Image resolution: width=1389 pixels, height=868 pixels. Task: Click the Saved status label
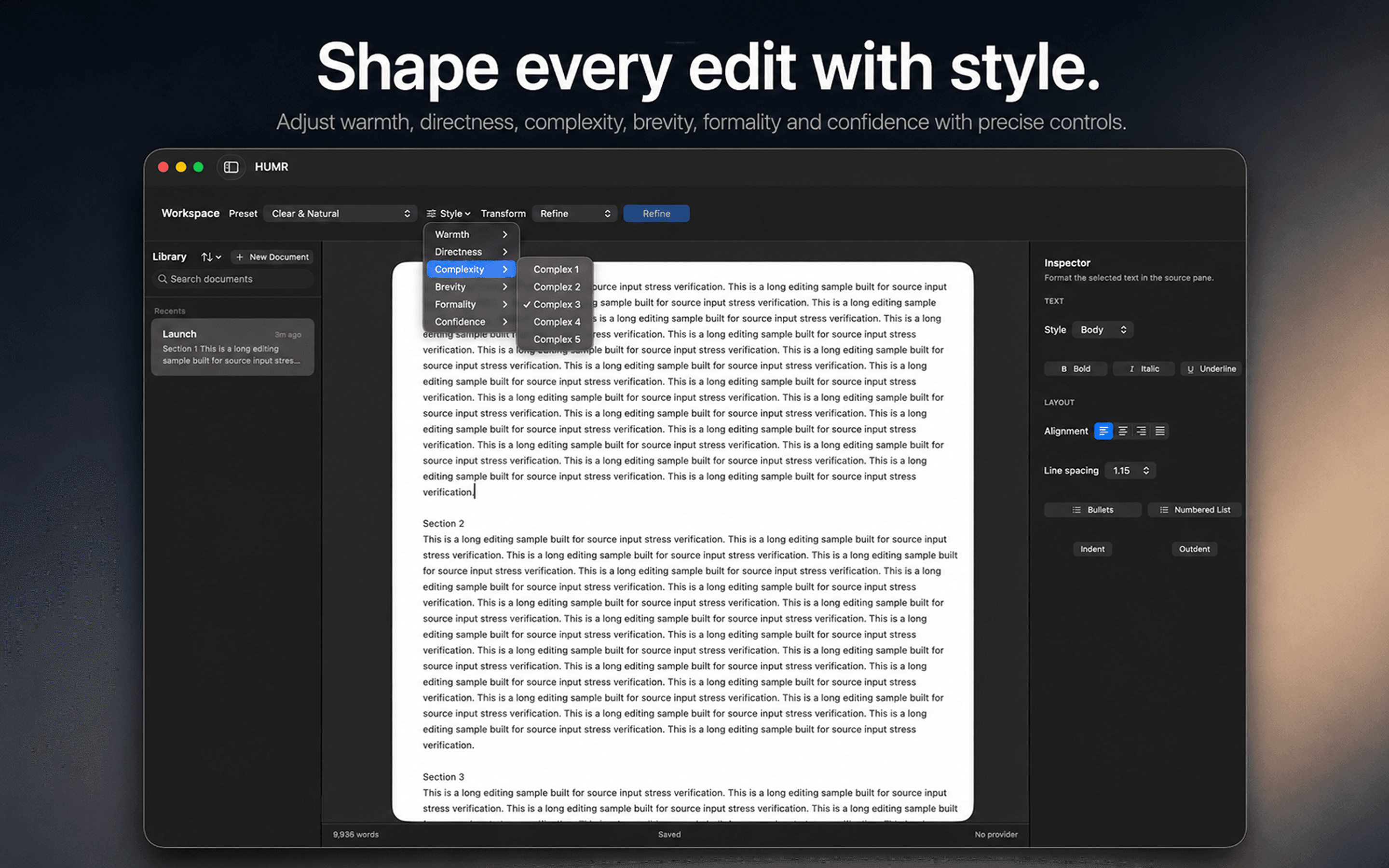click(x=669, y=835)
